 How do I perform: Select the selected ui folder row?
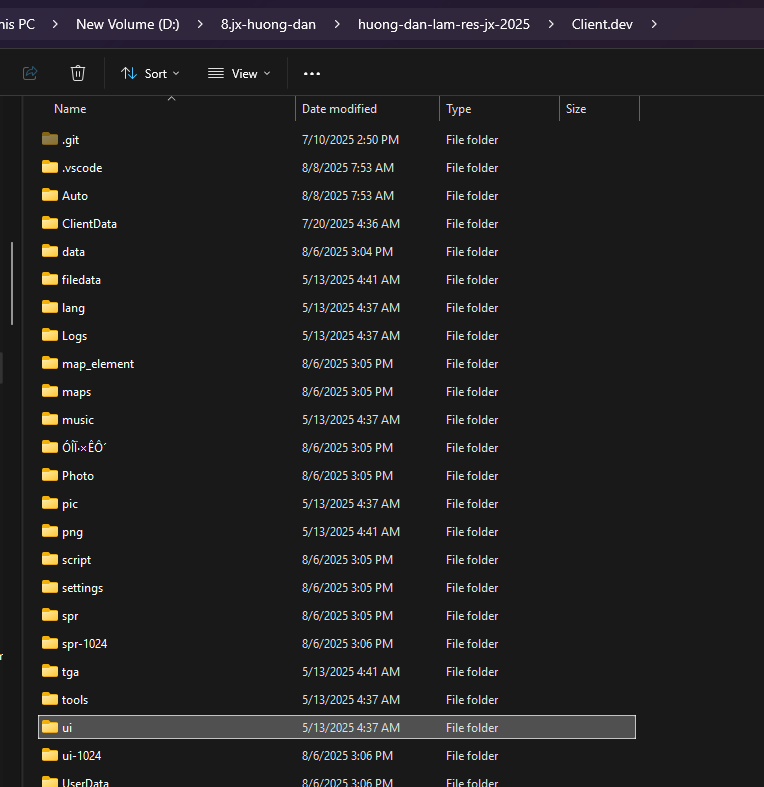pos(336,728)
